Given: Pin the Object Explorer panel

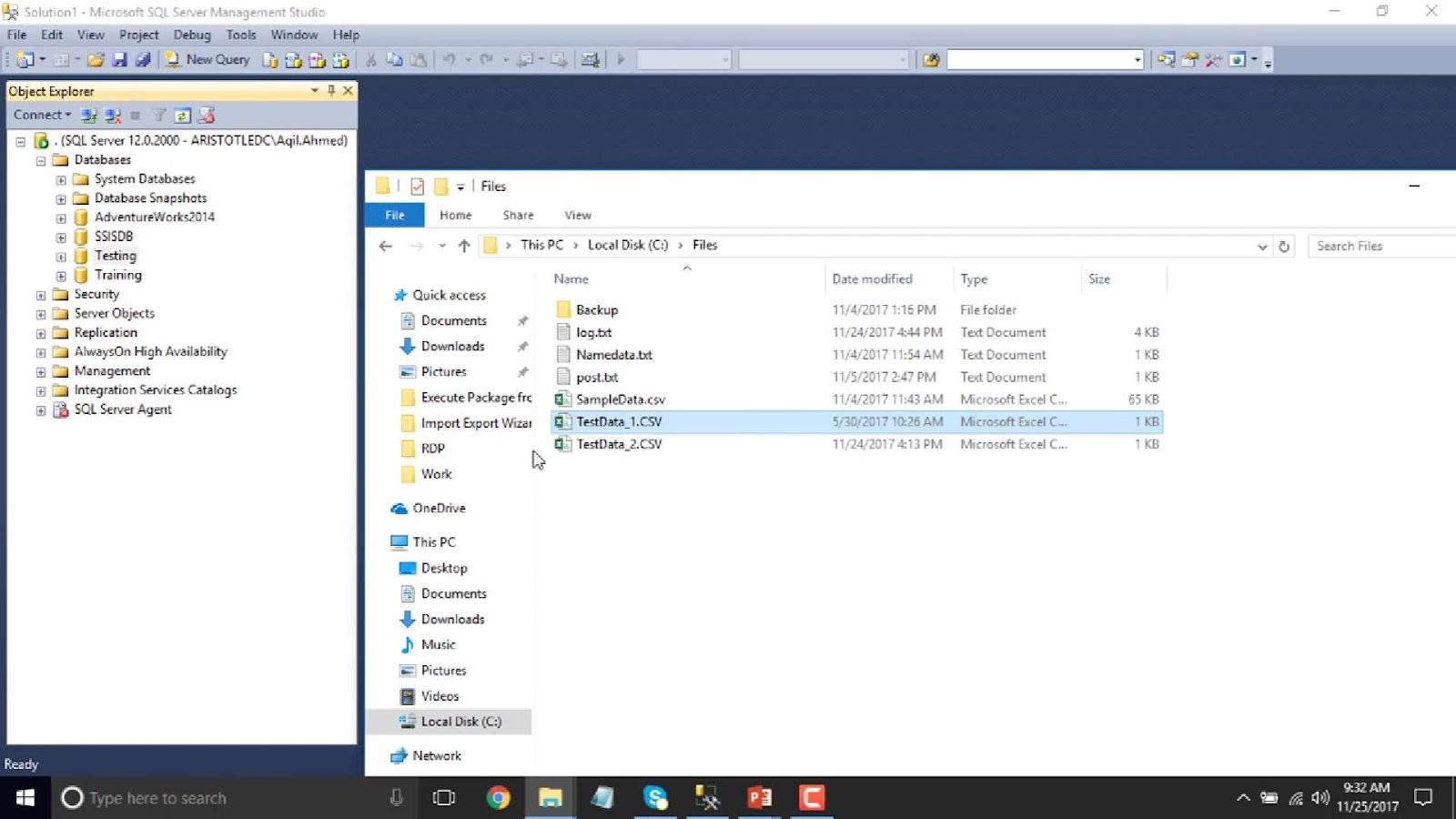Looking at the screenshot, I should click(x=331, y=91).
